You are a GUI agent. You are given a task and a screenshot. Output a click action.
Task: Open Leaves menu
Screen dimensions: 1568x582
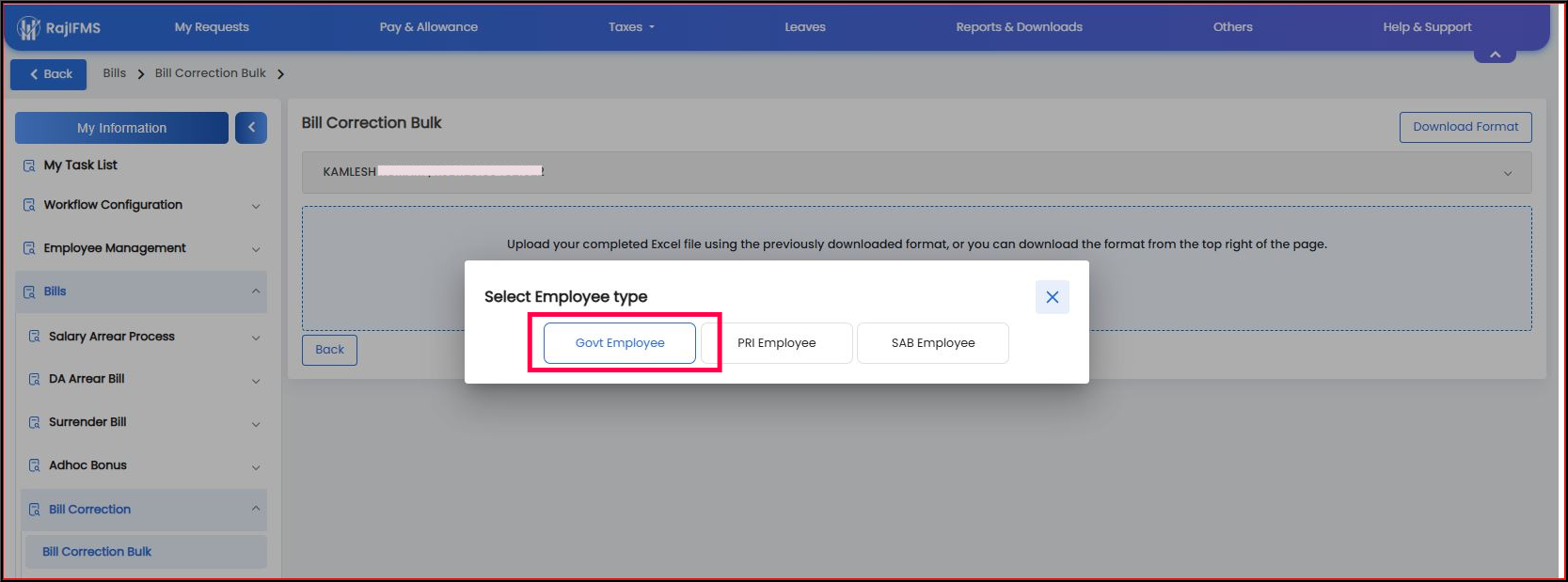[805, 27]
